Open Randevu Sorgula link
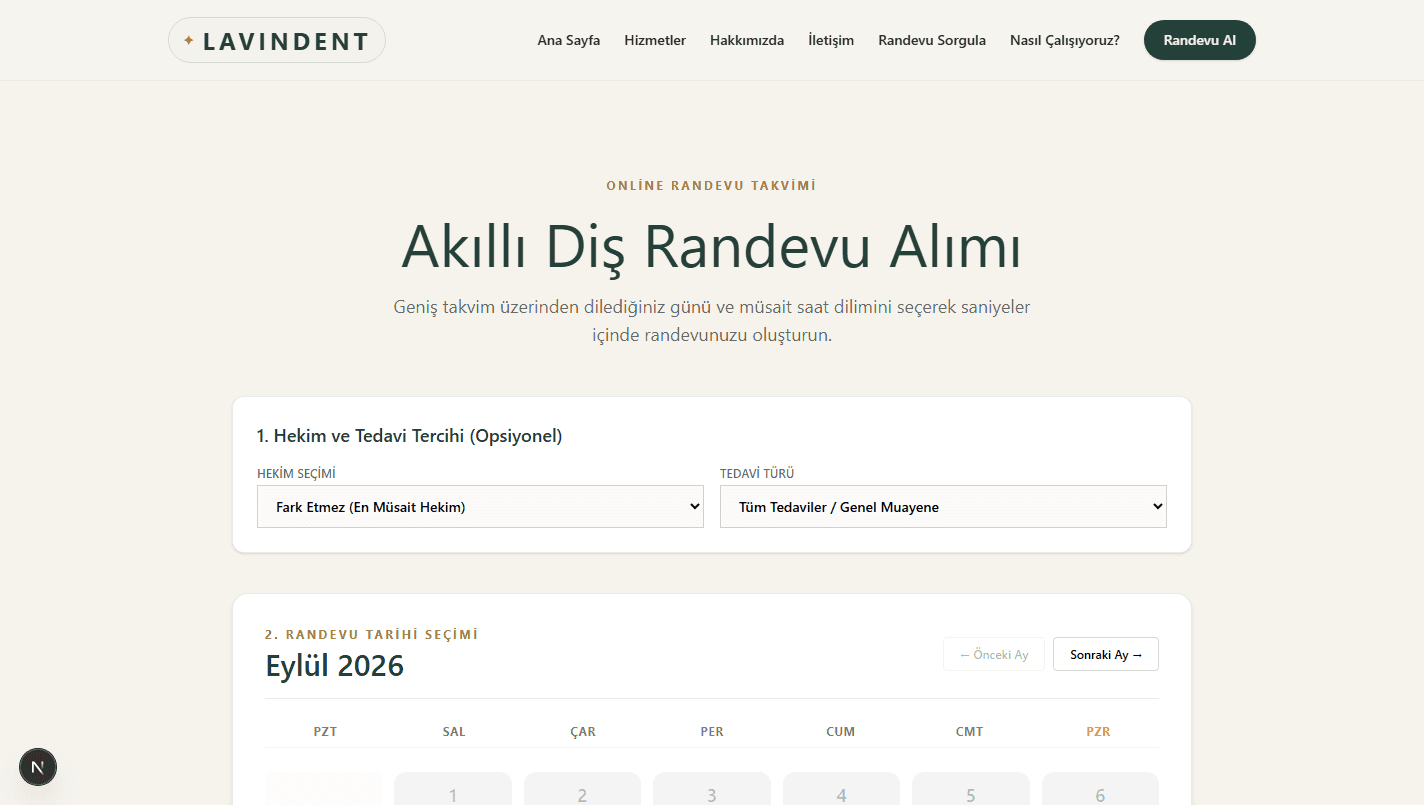The width and height of the screenshot is (1424, 805). tap(932, 41)
